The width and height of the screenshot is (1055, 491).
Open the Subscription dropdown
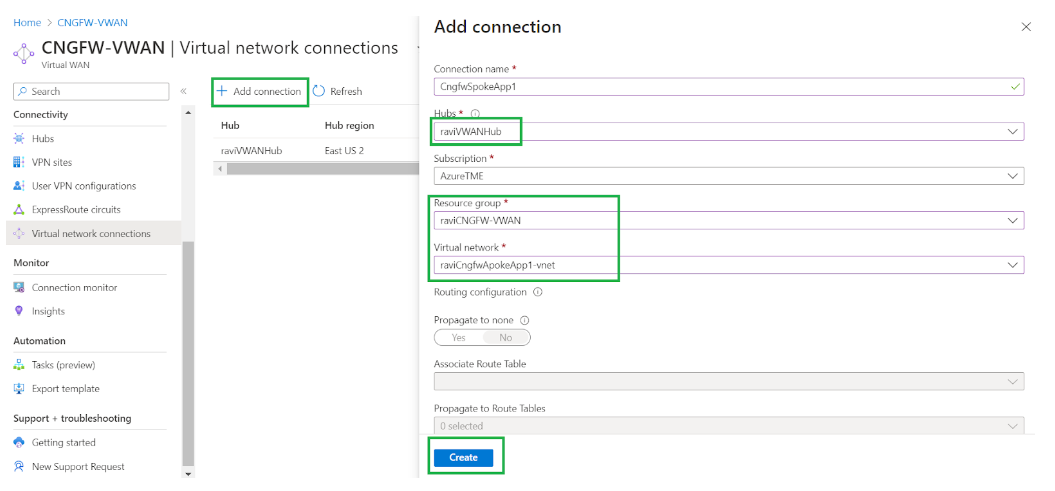pyautogui.click(x=1014, y=176)
